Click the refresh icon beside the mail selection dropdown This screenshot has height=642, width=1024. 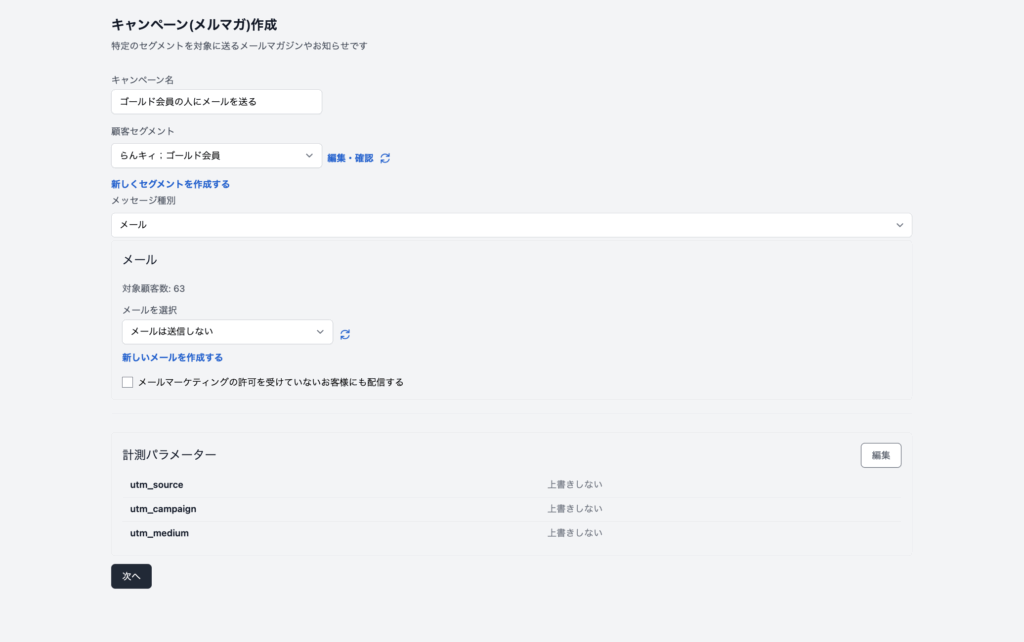click(x=345, y=334)
